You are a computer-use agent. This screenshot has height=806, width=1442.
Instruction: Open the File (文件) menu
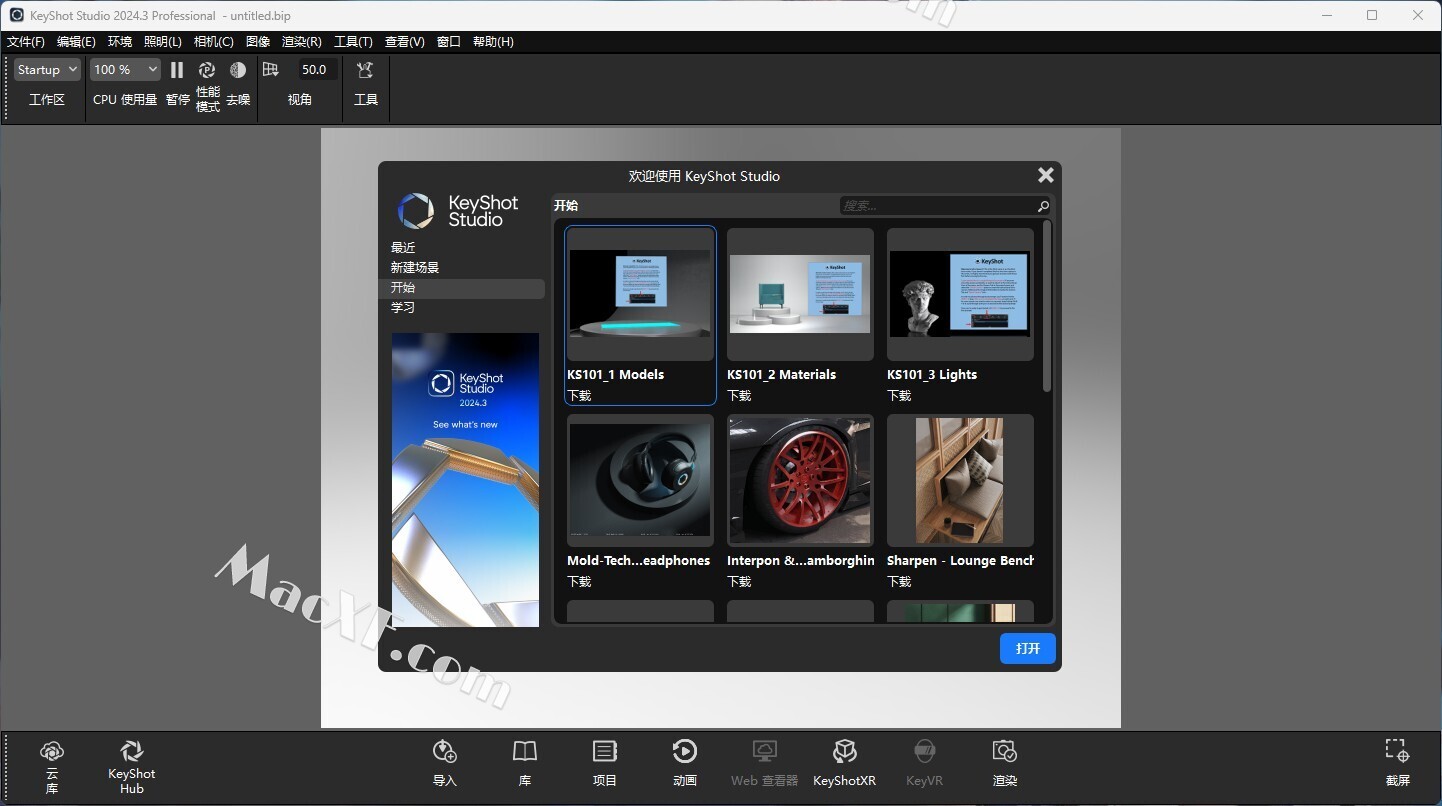(x=26, y=42)
